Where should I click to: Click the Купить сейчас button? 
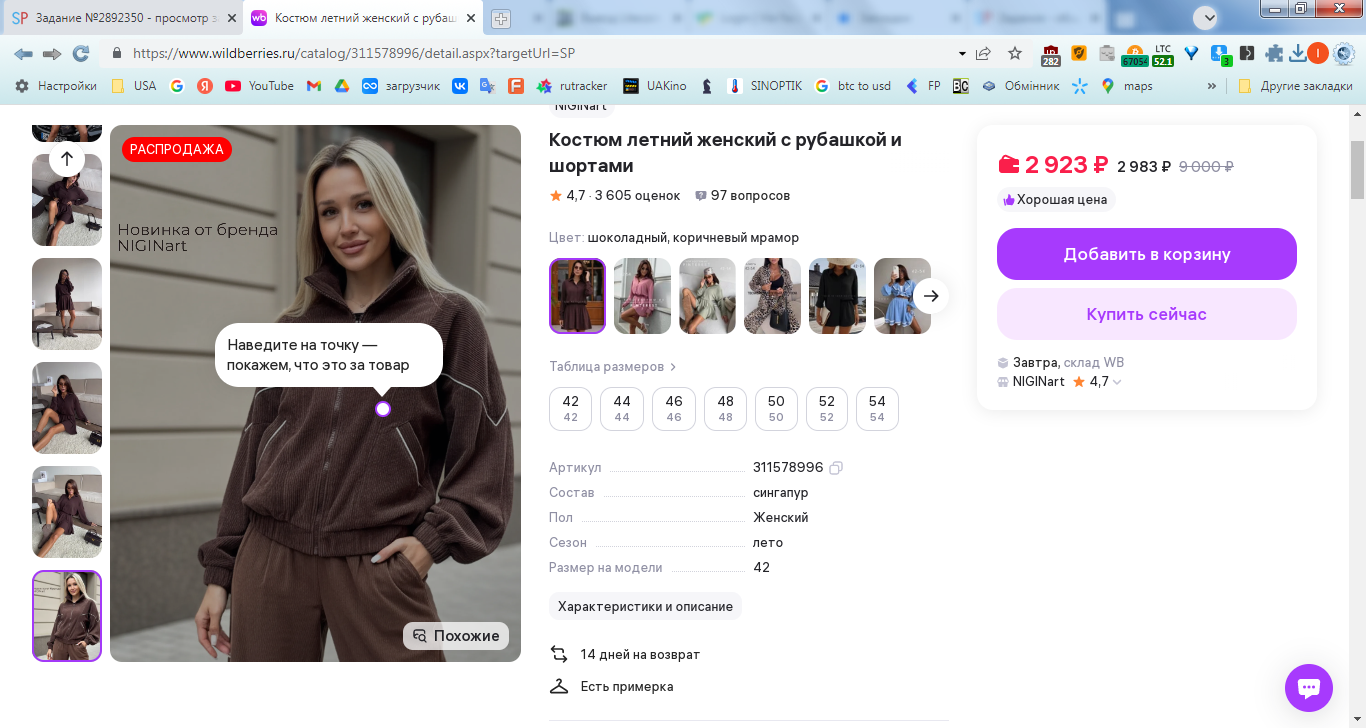click(1147, 314)
